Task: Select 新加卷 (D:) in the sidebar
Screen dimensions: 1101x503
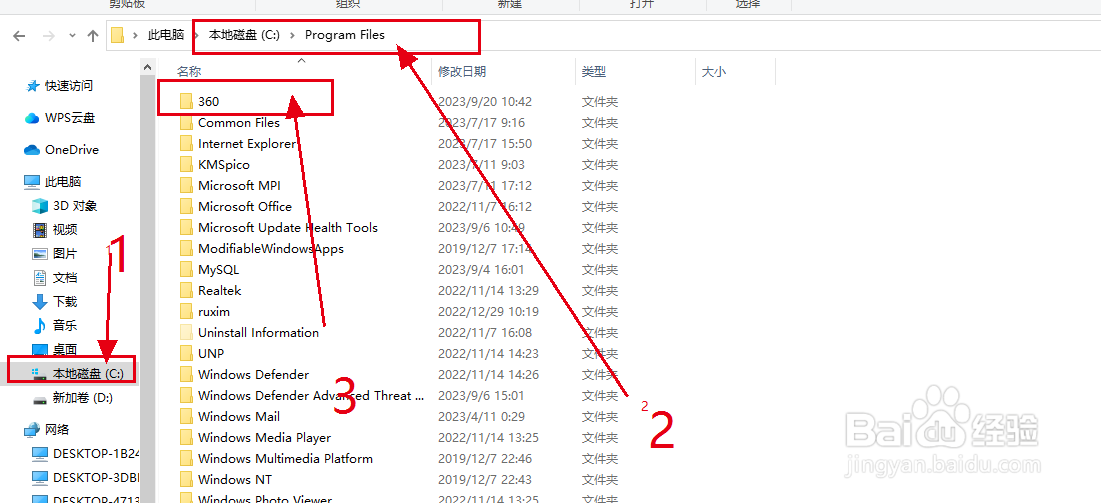Action: tap(83, 398)
